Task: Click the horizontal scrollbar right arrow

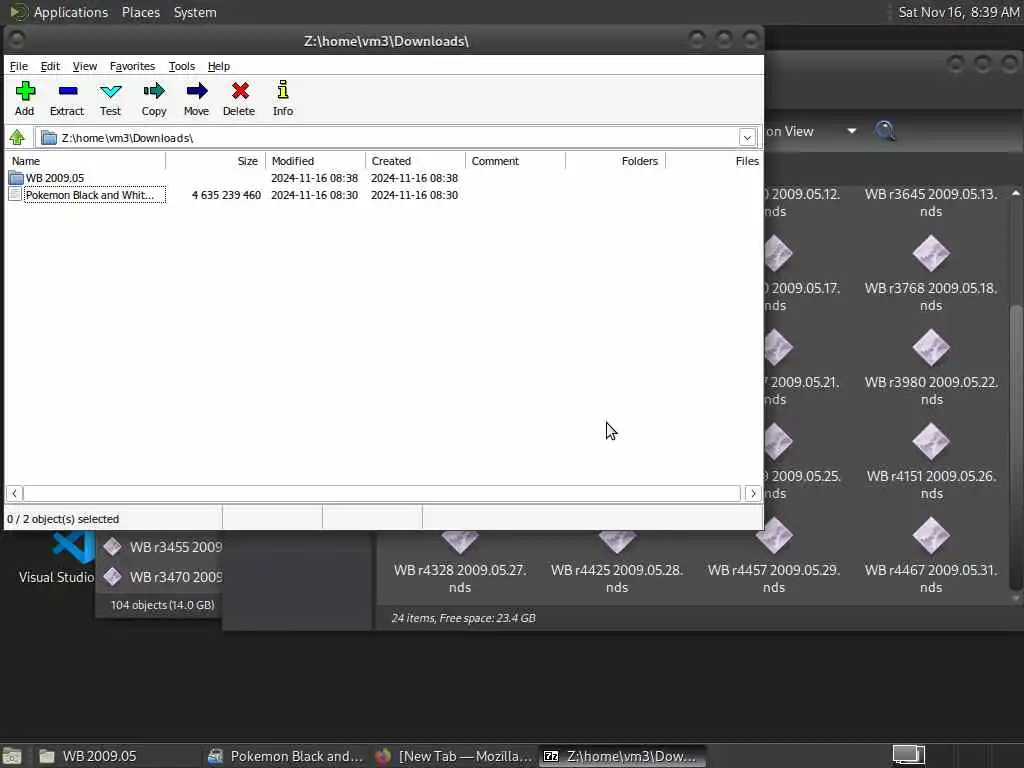Action: point(753,494)
